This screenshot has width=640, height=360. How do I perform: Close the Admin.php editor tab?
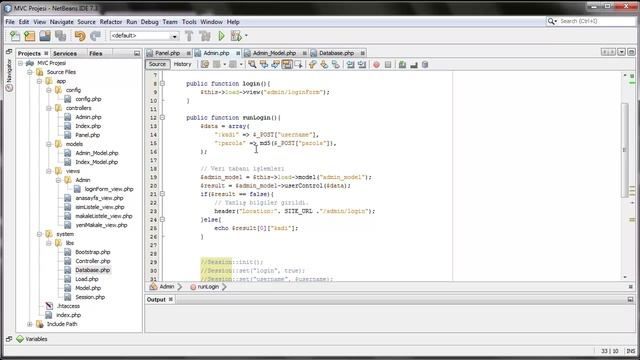238,53
